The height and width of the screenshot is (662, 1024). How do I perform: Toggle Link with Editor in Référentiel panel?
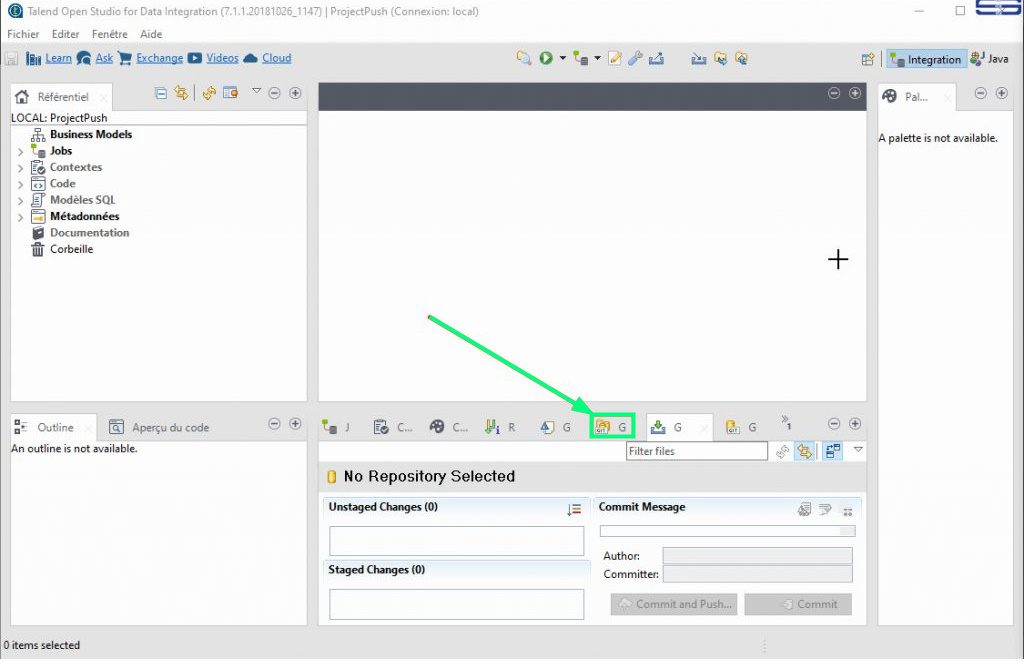tap(181, 93)
